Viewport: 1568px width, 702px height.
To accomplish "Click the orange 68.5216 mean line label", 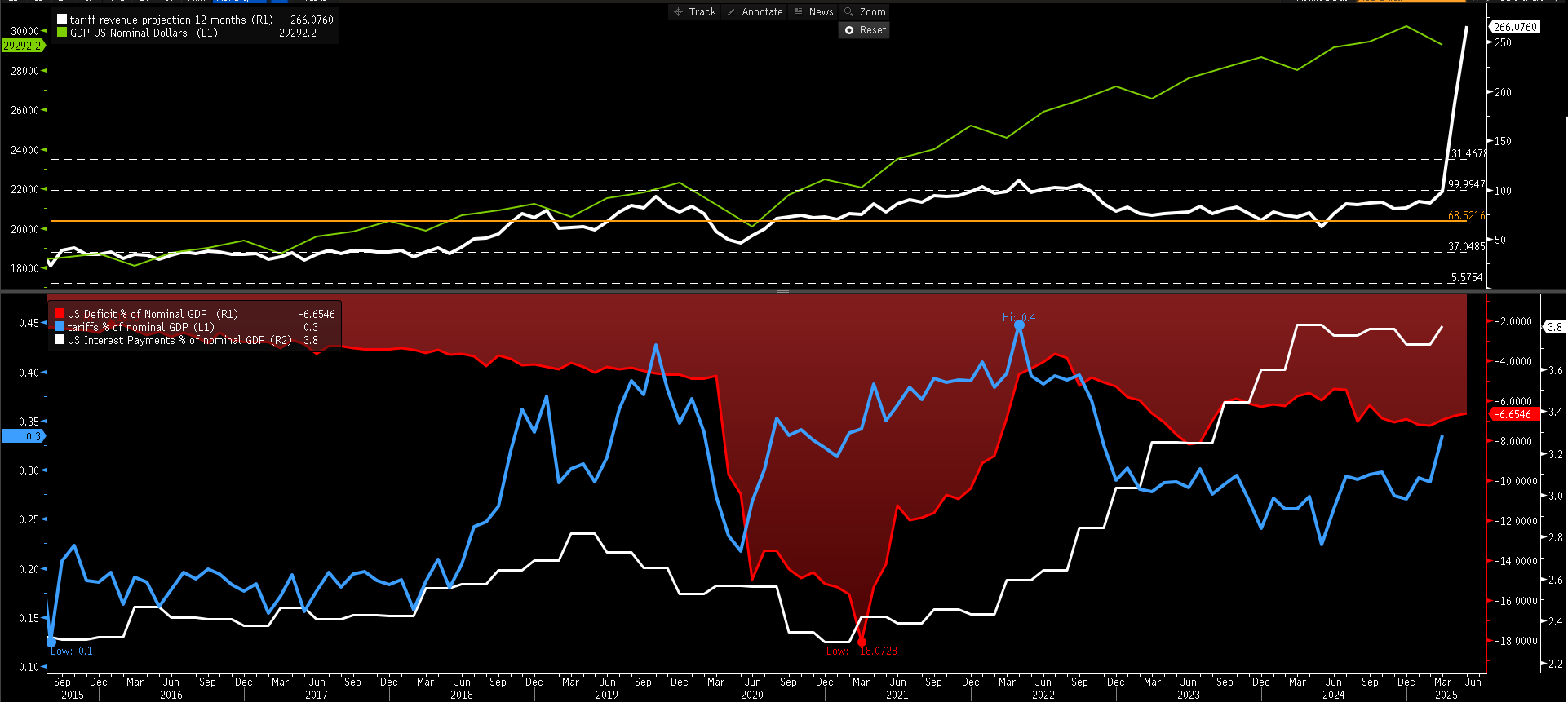I will 1467,216.
